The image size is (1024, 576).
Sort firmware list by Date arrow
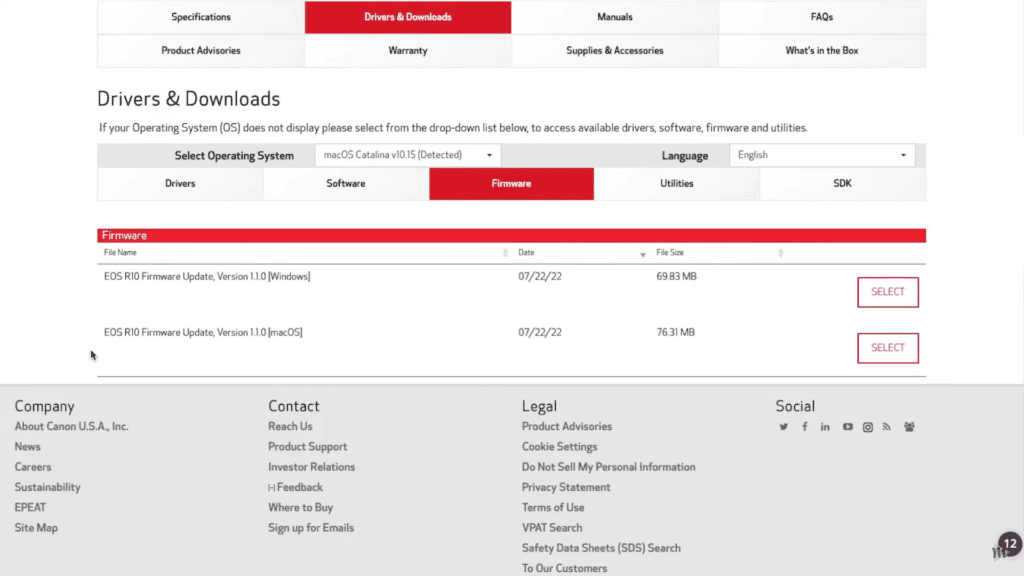(643, 255)
